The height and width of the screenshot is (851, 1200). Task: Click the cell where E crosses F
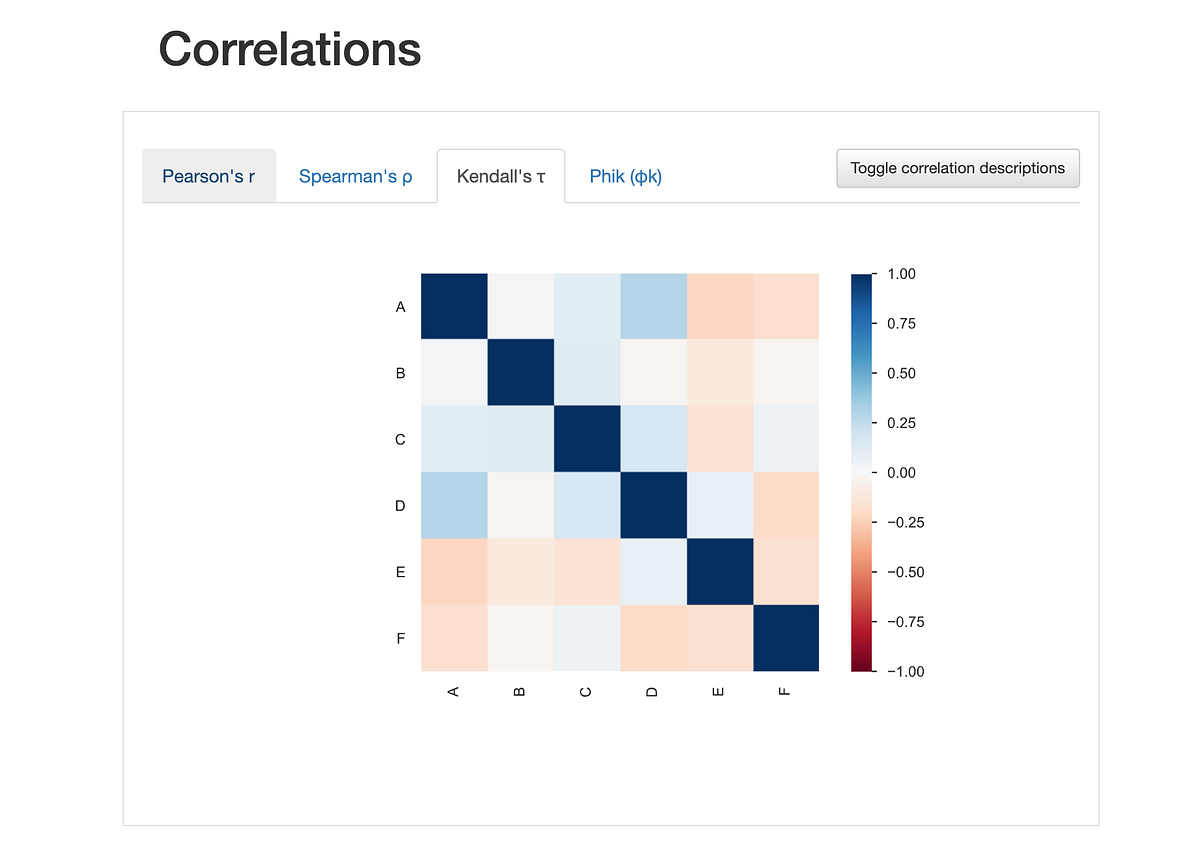pyautogui.click(x=786, y=572)
